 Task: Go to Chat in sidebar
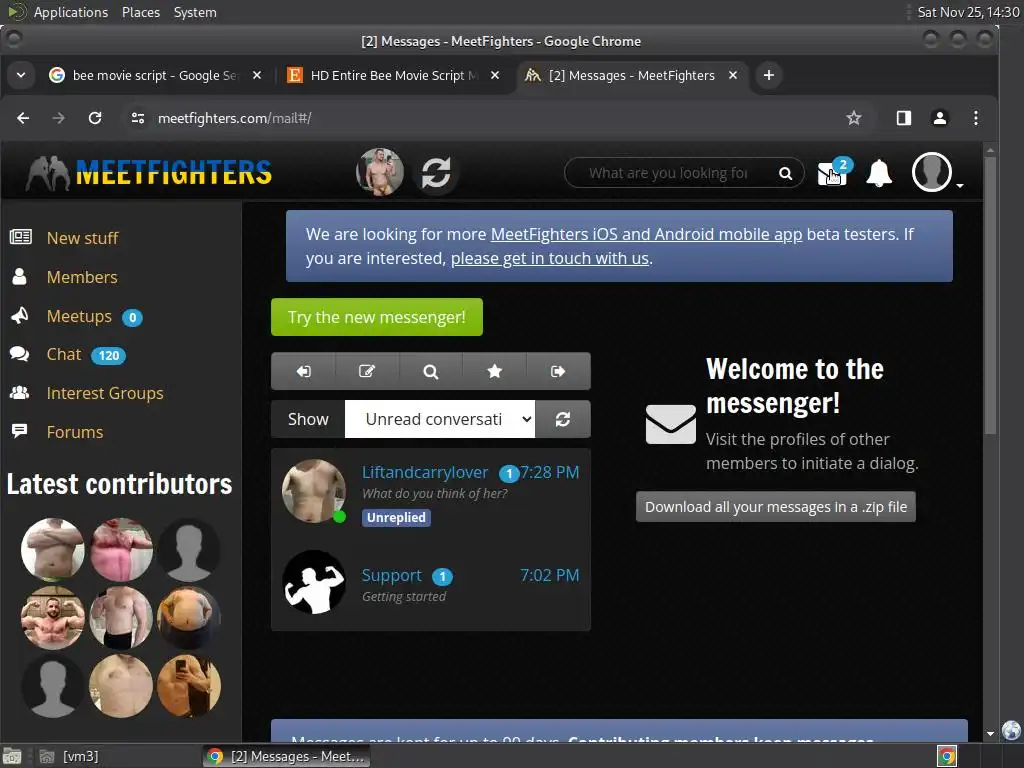coord(64,355)
